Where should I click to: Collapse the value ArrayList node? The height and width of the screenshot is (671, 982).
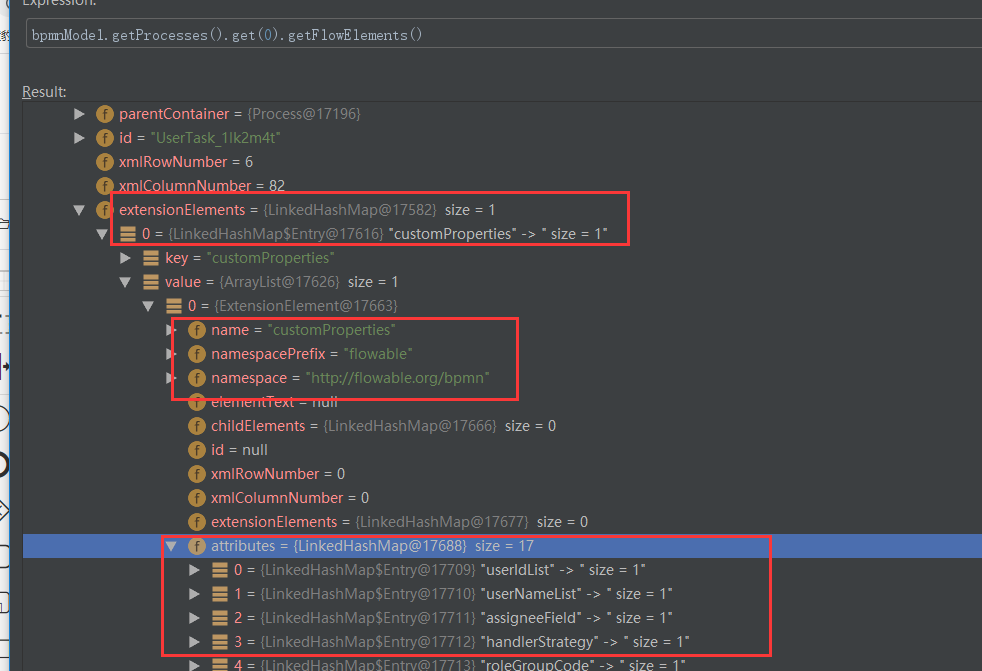126,281
